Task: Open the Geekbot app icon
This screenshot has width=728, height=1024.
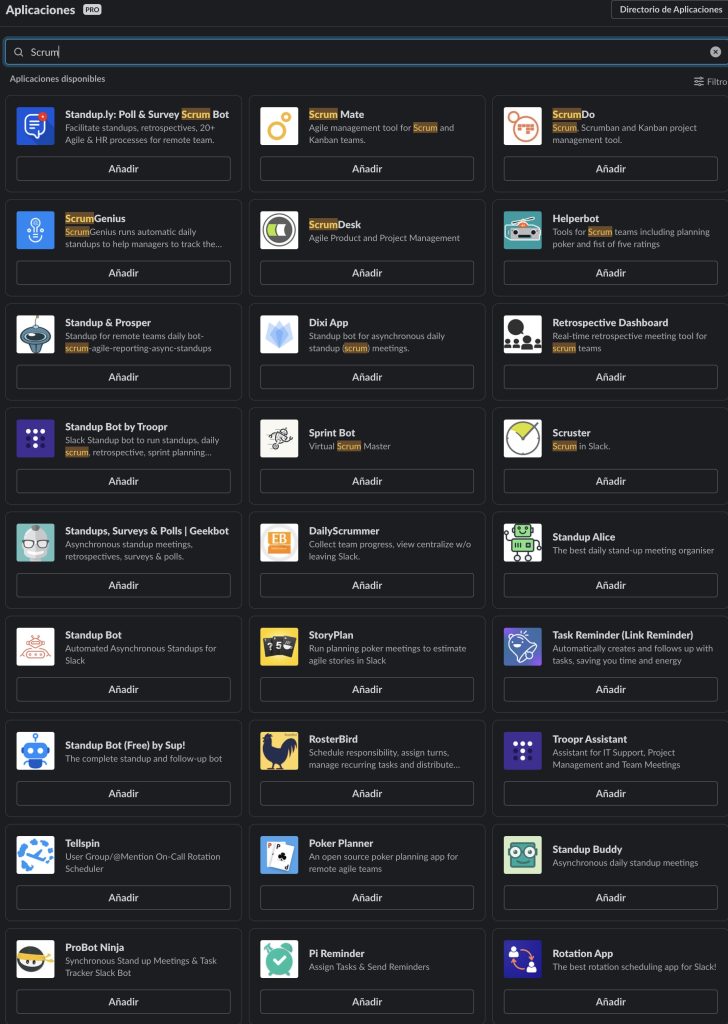Action: [35, 543]
